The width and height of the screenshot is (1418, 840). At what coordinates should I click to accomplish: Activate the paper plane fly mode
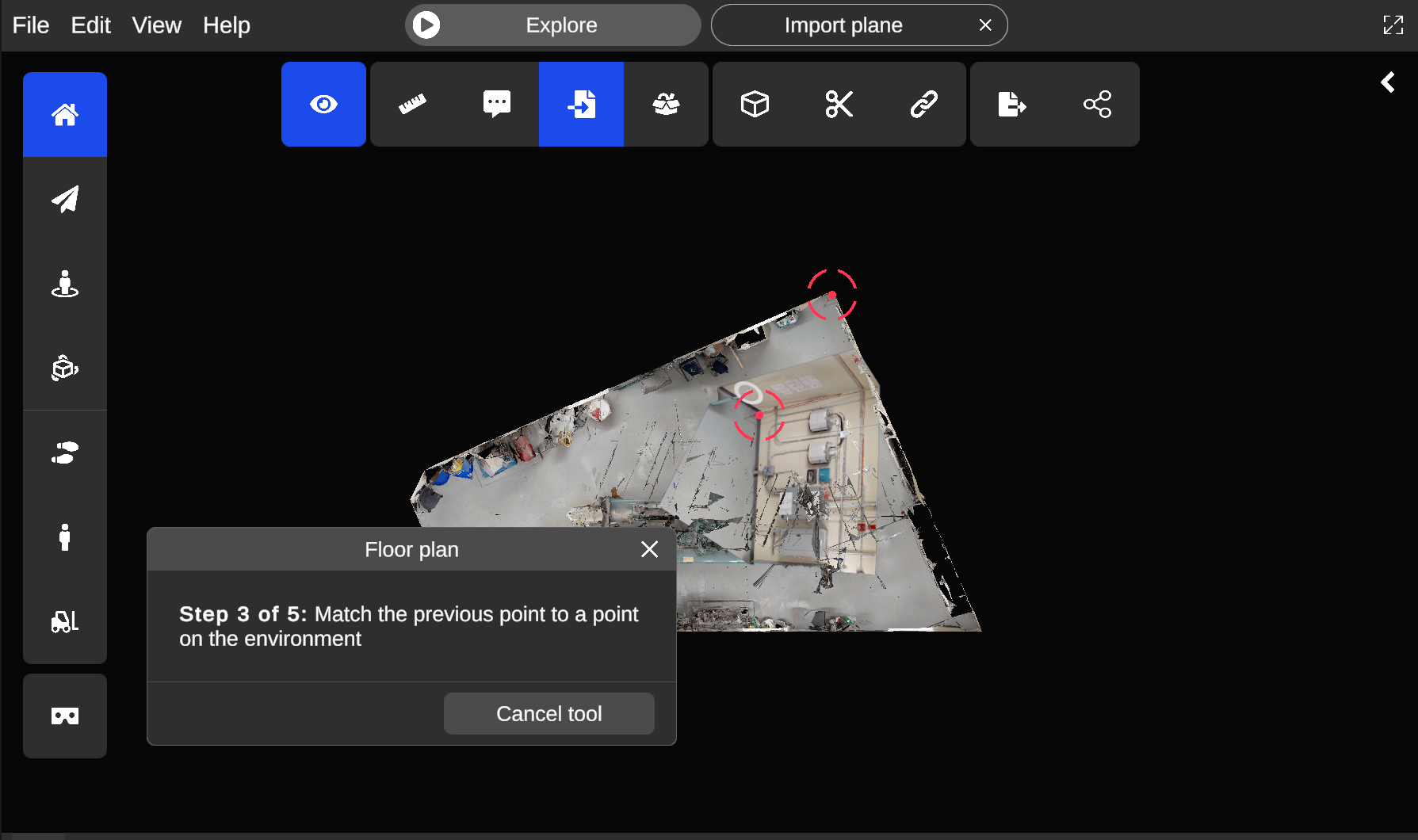click(65, 199)
